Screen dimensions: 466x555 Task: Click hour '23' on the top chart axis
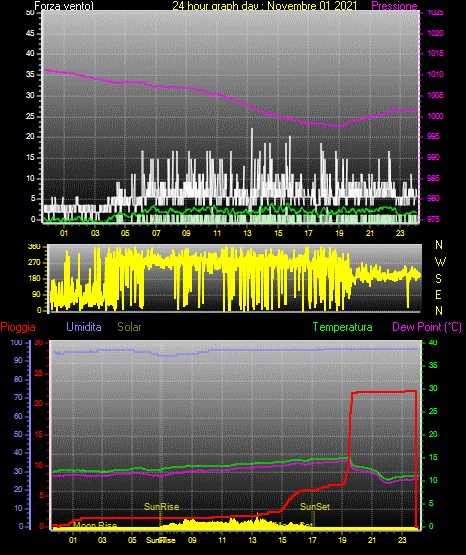tap(400, 233)
